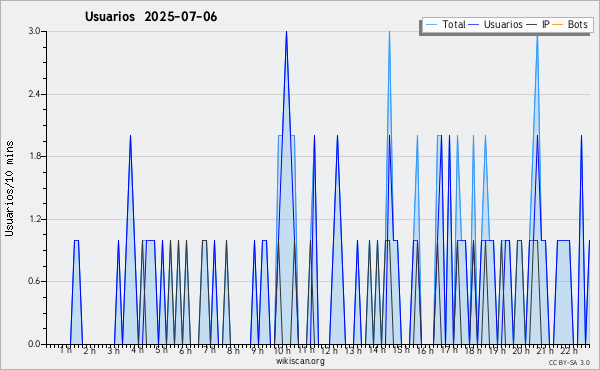Click the '2.4' y-axis value
This screenshot has width=600, height=370.
click(34, 94)
